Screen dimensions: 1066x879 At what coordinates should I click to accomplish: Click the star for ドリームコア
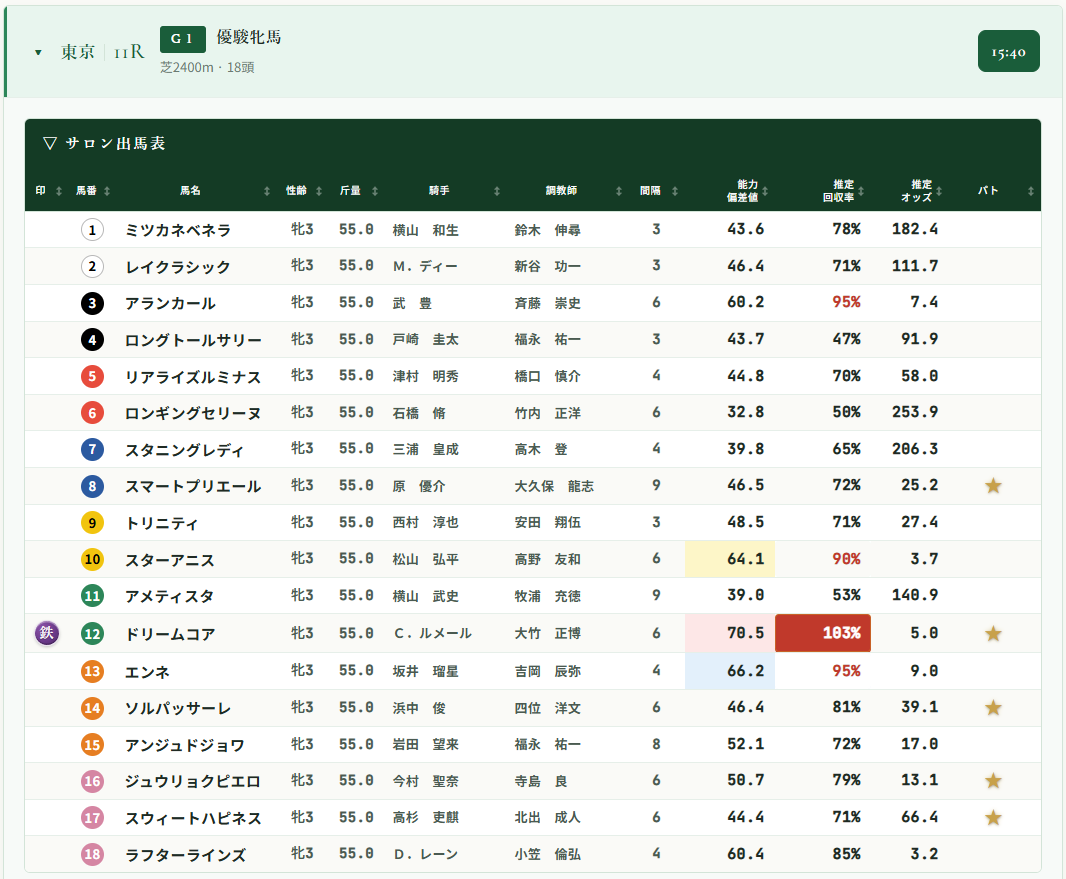(x=993, y=634)
